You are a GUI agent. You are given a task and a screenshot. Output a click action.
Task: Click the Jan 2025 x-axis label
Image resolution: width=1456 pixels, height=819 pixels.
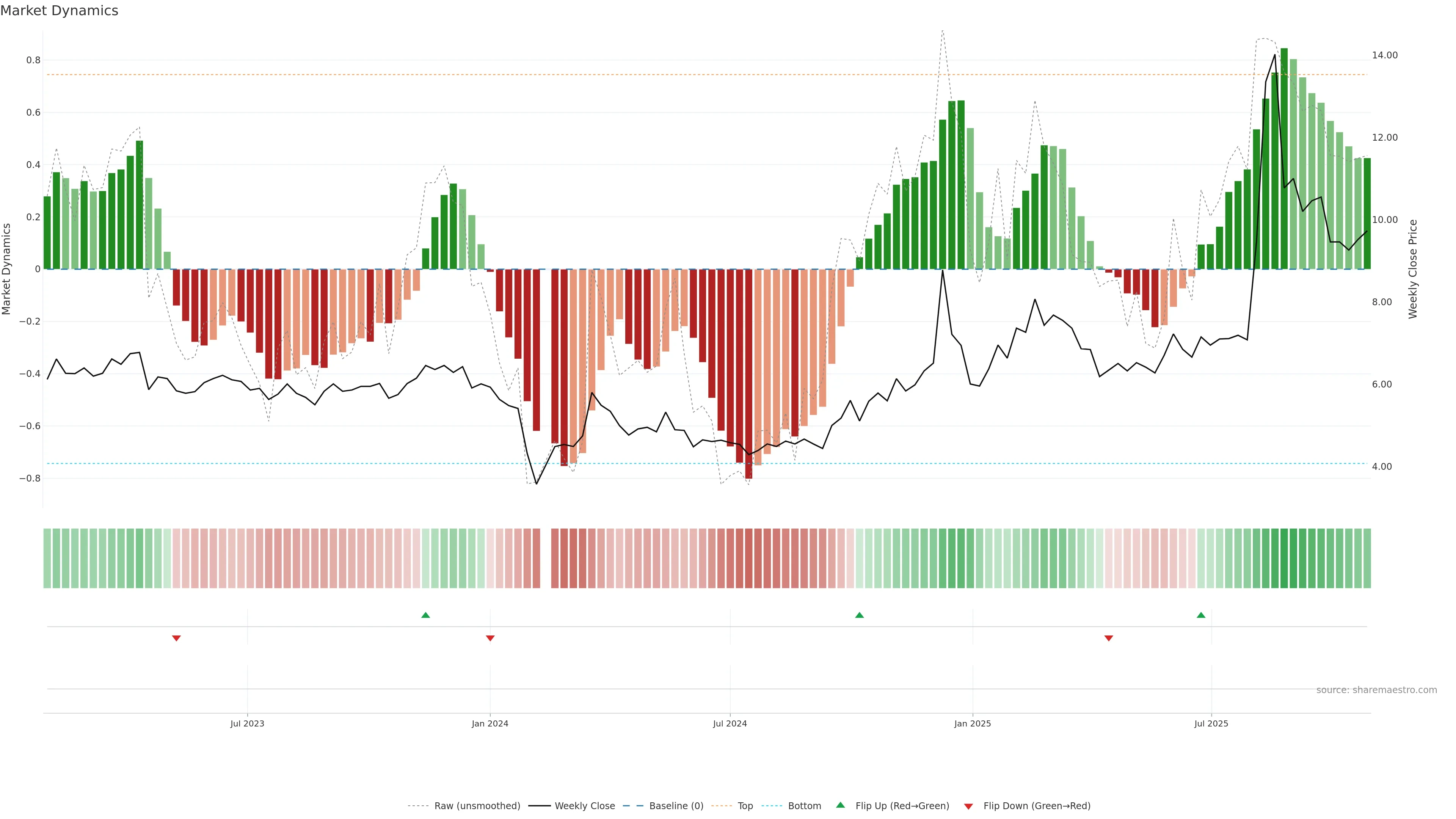pos(972,723)
